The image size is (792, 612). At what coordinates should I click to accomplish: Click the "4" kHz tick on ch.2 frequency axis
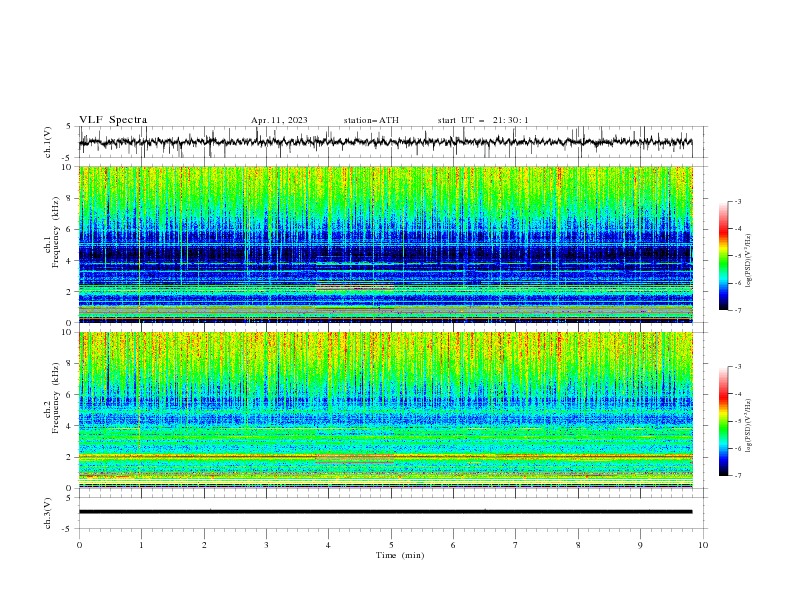click(71, 426)
